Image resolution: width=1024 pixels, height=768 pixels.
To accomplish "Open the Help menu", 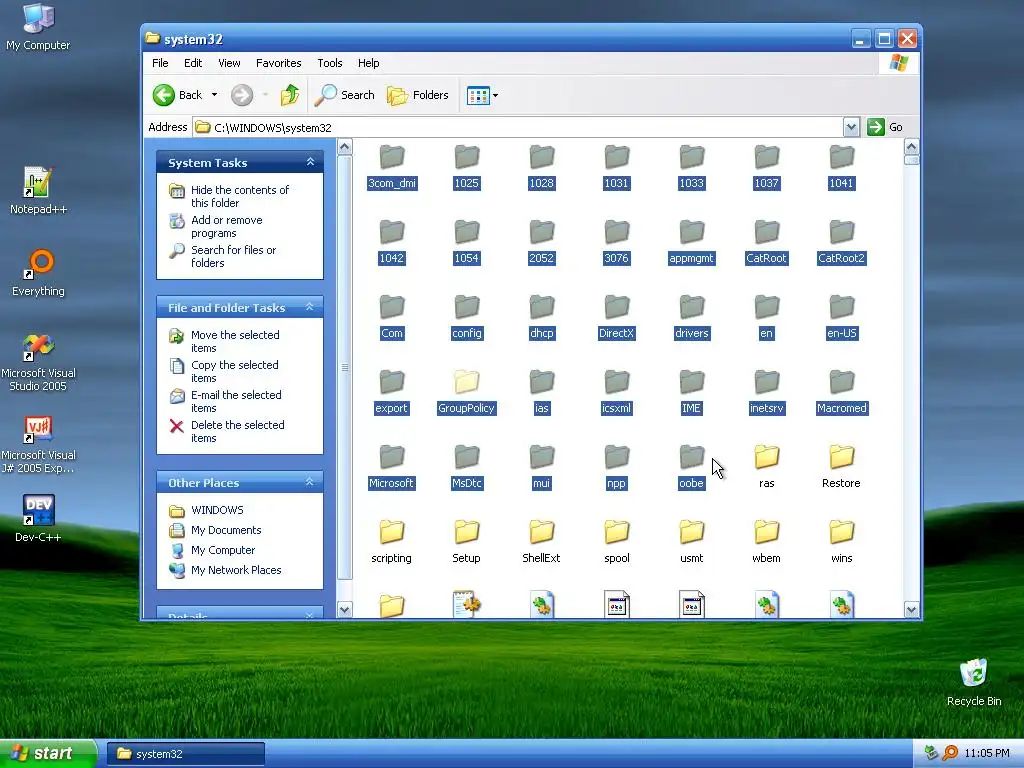I will tap(368, 63).
